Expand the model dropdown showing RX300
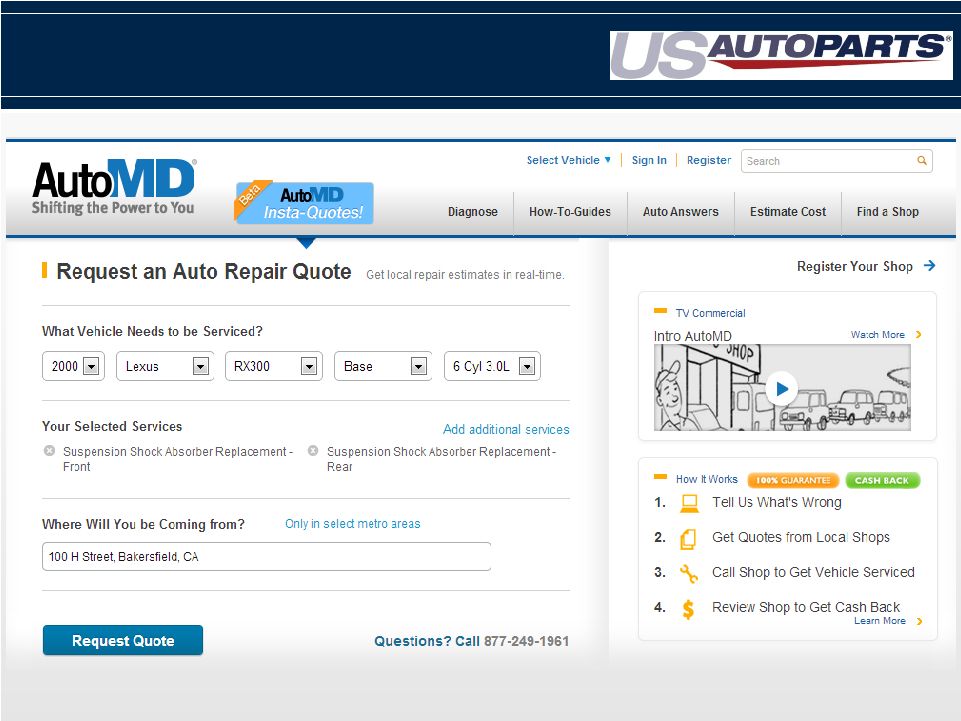This screenshot has width=961, height=721. coord(309,367)
